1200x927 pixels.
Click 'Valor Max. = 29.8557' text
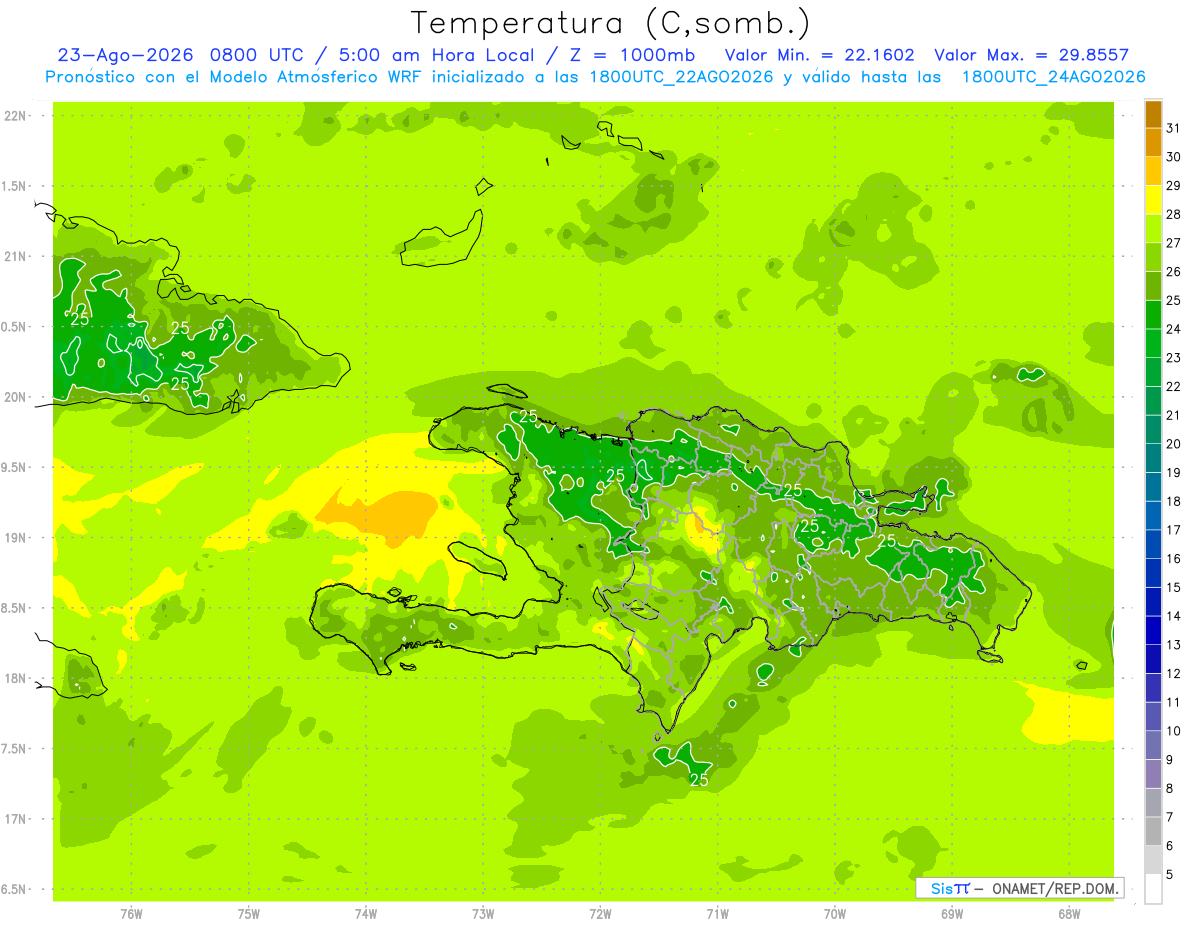pos(1032,55)
